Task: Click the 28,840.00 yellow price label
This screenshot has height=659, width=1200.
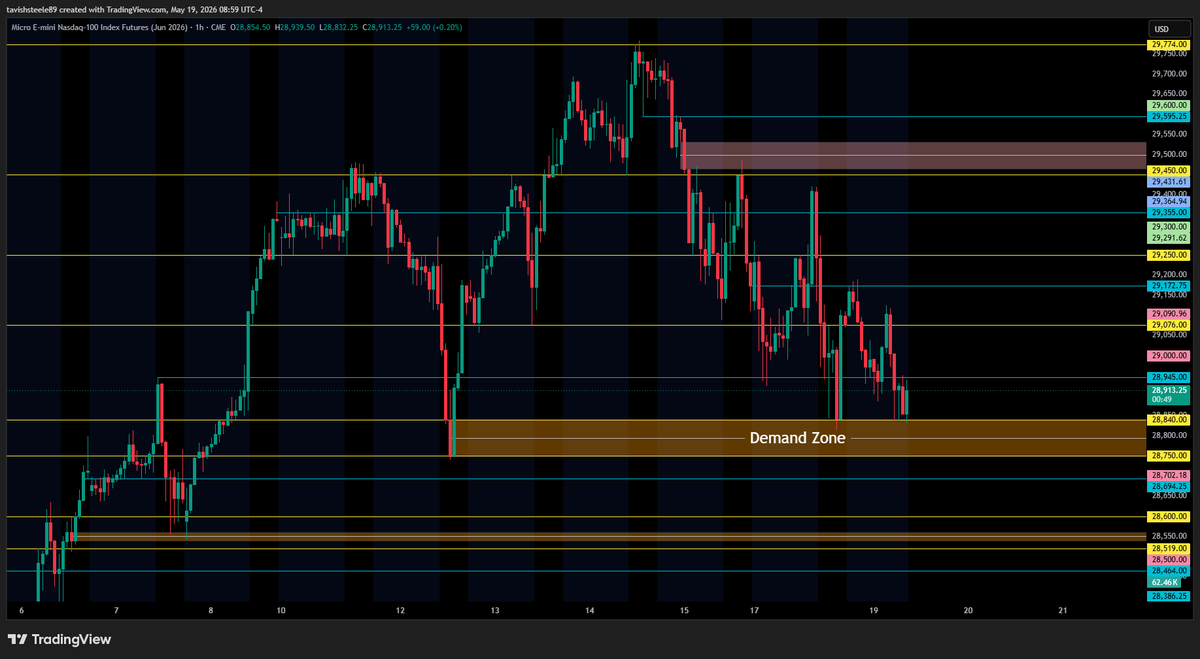Action: [1168, 421]
